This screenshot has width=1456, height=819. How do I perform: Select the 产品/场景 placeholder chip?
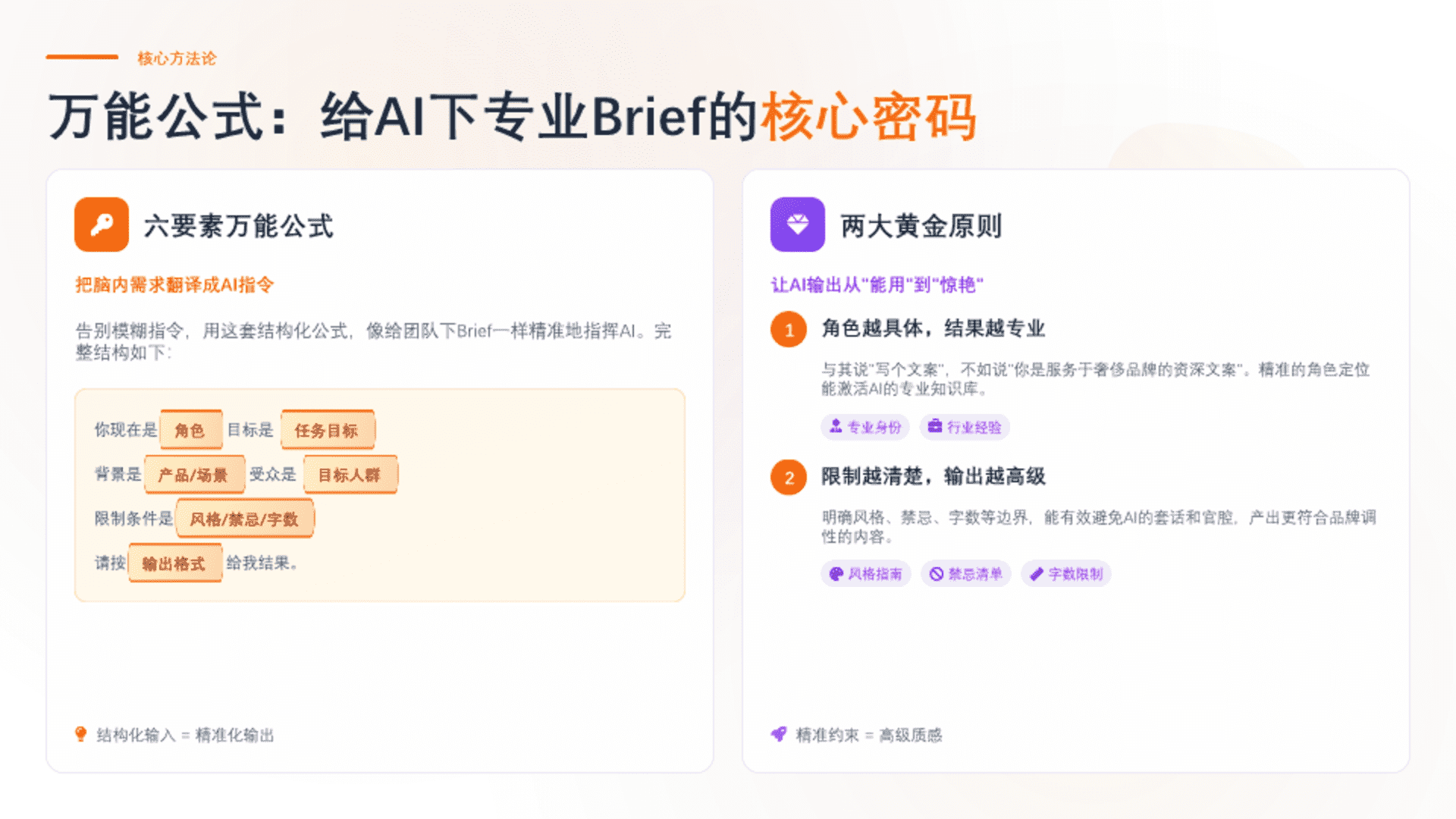193,475
